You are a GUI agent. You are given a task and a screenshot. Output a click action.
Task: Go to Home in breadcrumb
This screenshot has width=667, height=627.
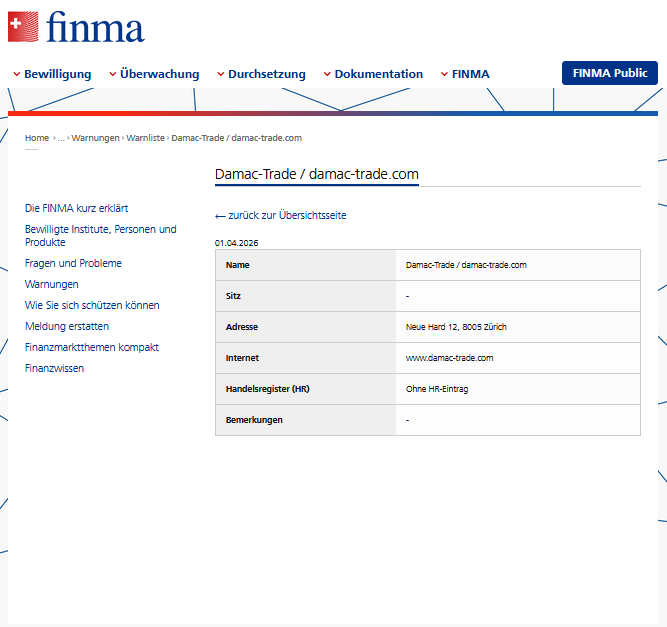(37, 138)
